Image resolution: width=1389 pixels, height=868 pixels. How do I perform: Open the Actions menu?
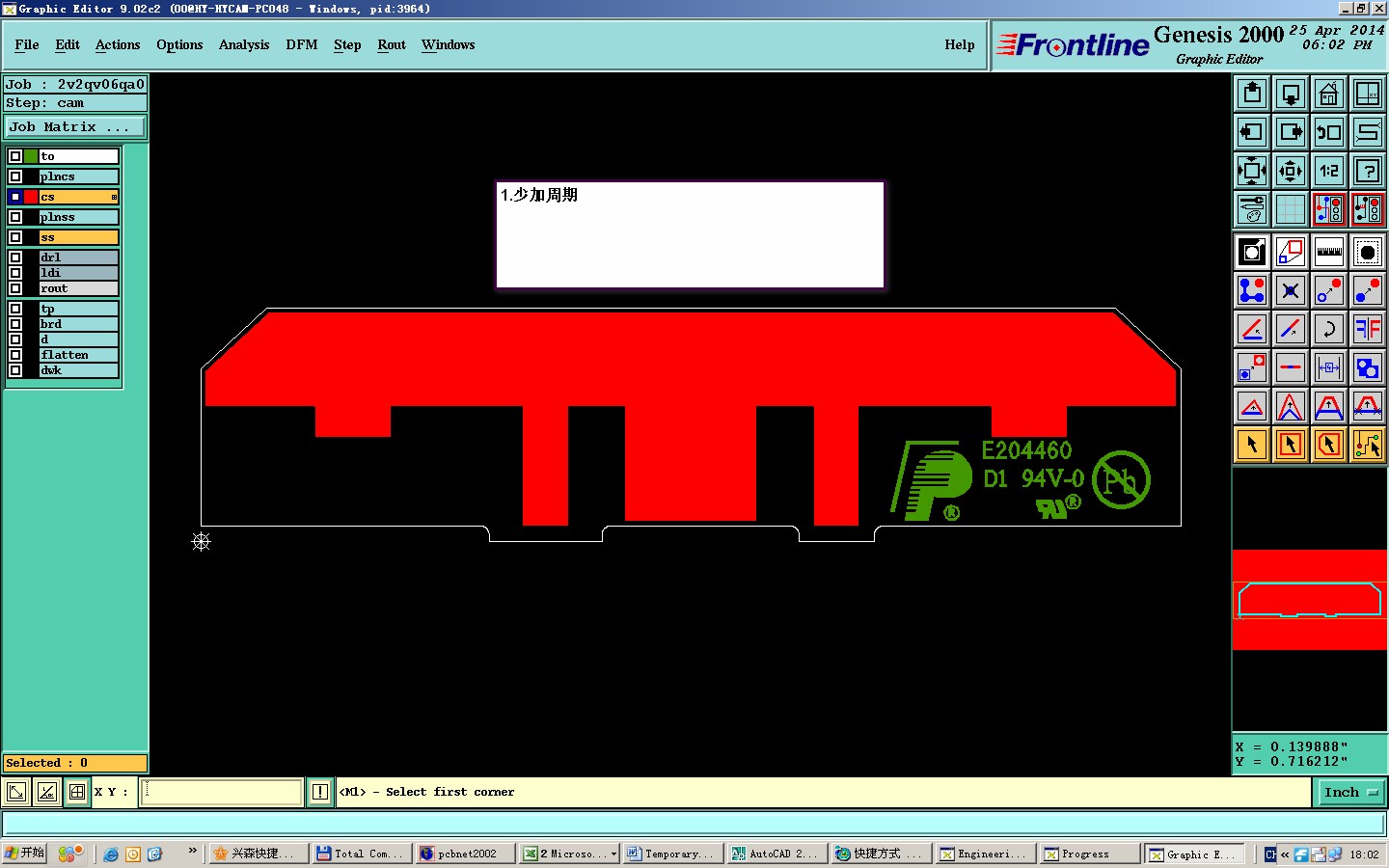tap(118, 45)
